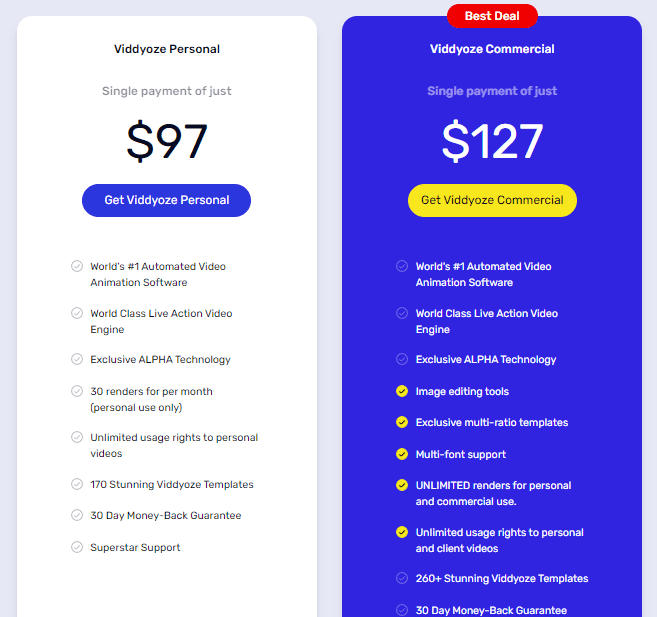The height and width of the screenshot is (617, 657).
Task: Click the check icon beside Personal World's #1 Automated Video
Action: tap(77, 266)
